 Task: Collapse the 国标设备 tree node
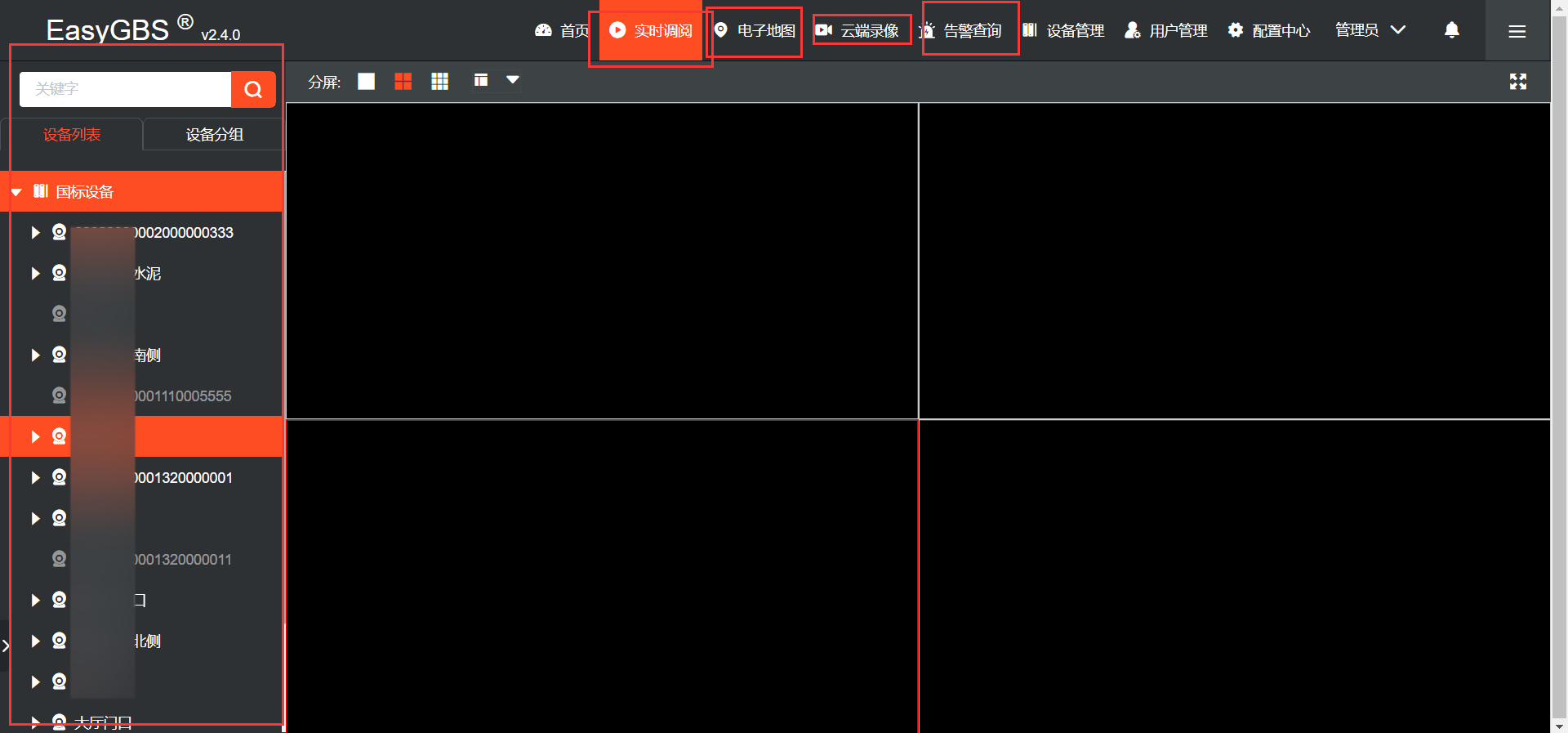[x=16, y=192]
